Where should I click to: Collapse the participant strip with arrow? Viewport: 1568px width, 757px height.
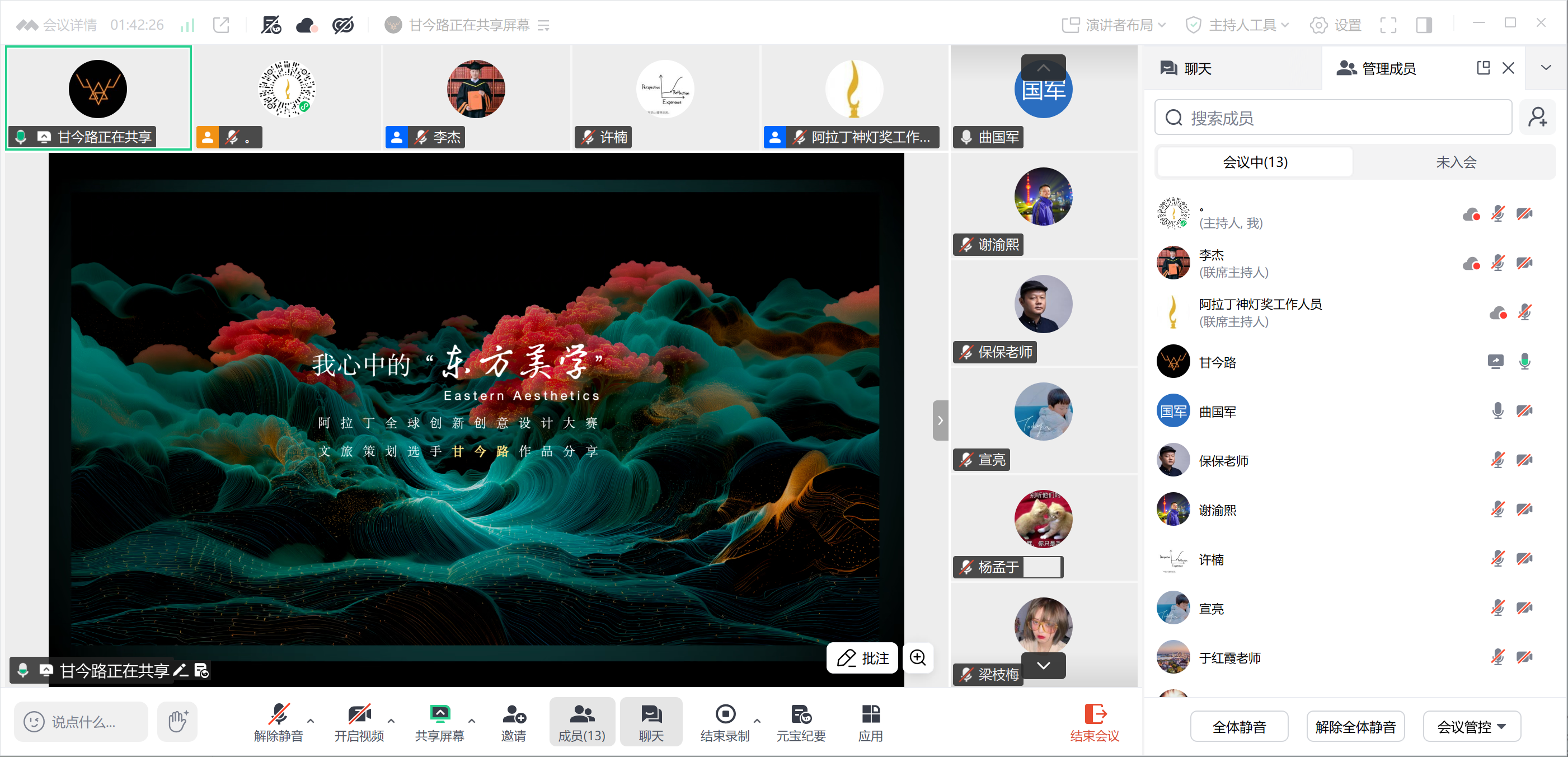coord(941,420)
